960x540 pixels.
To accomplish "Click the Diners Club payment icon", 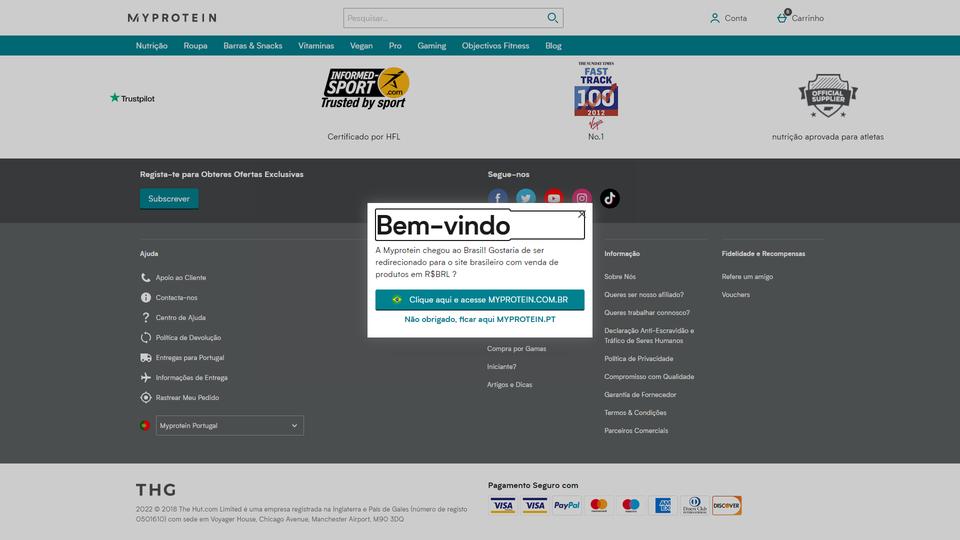I will [x=694, y=506].
